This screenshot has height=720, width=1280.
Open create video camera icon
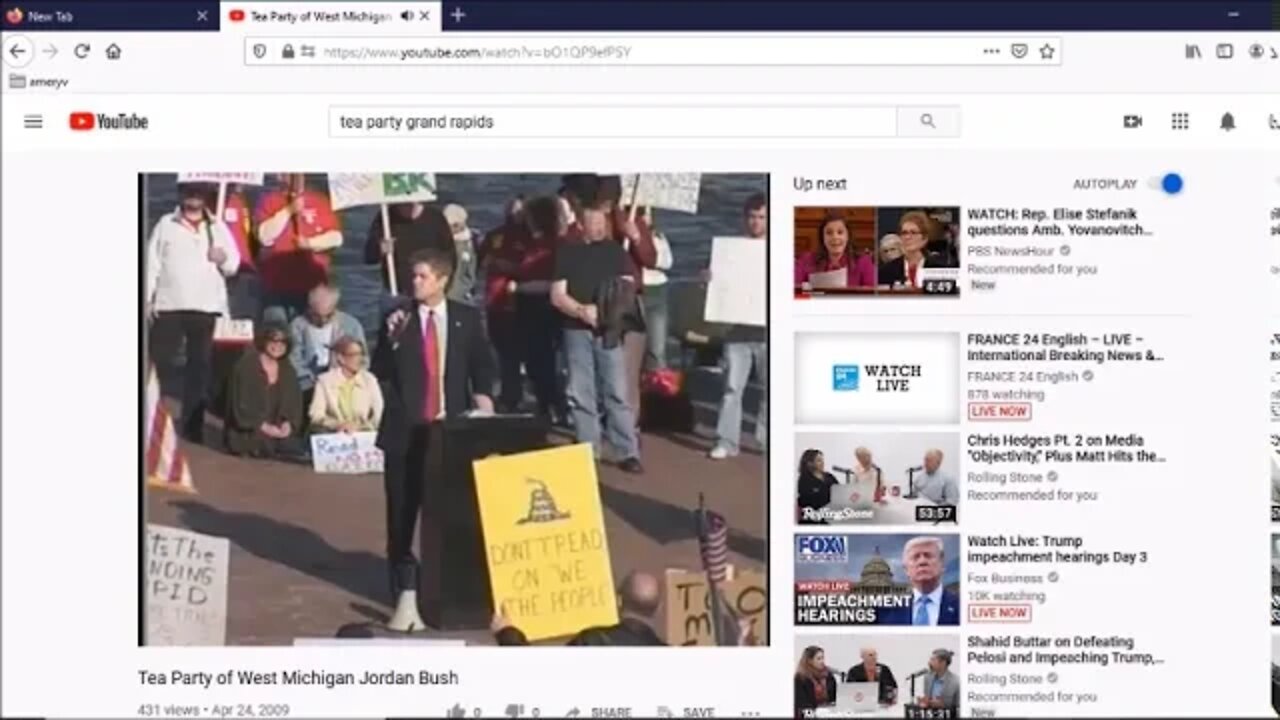pos(1132,122)
